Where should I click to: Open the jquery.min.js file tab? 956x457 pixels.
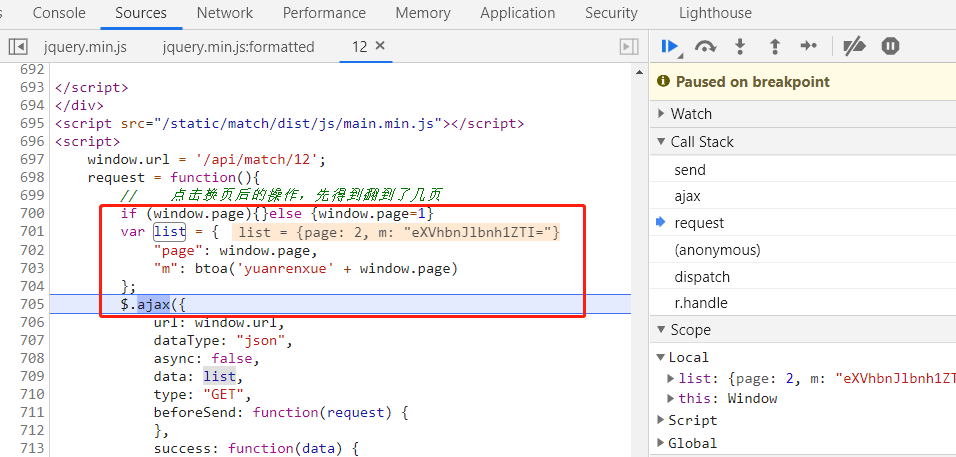[85, 47]
